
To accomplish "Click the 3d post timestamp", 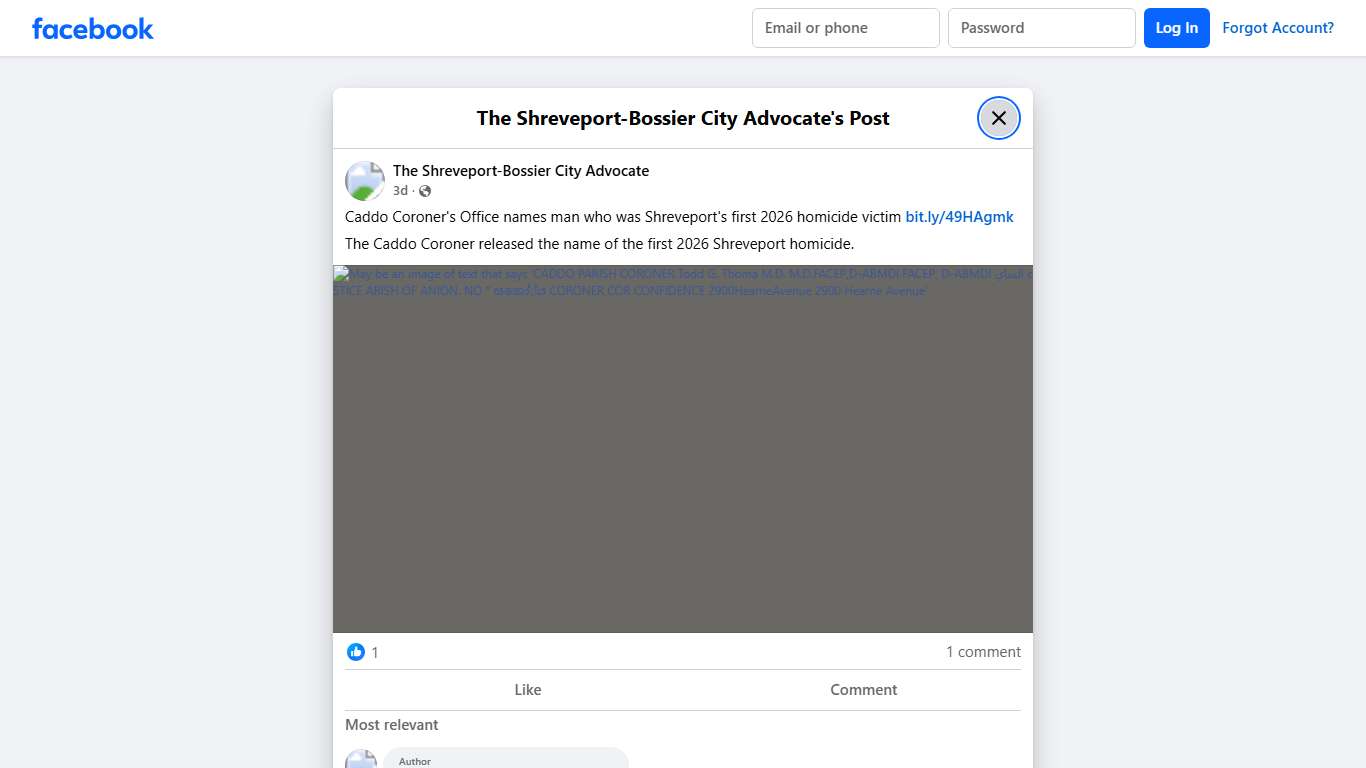I will (x=400, y=191).
